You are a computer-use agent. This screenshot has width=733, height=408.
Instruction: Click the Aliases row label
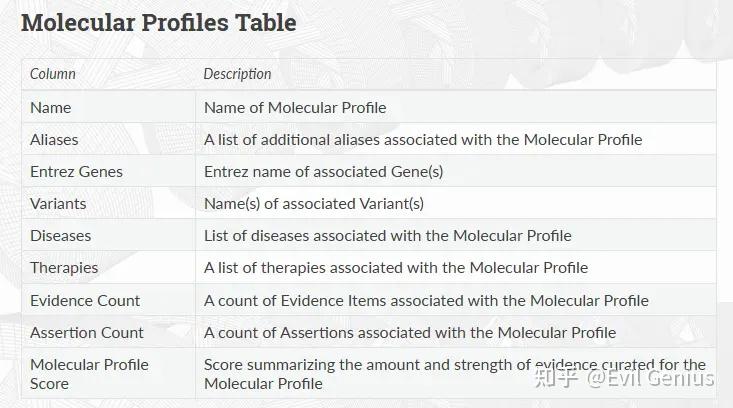(54, 139)
